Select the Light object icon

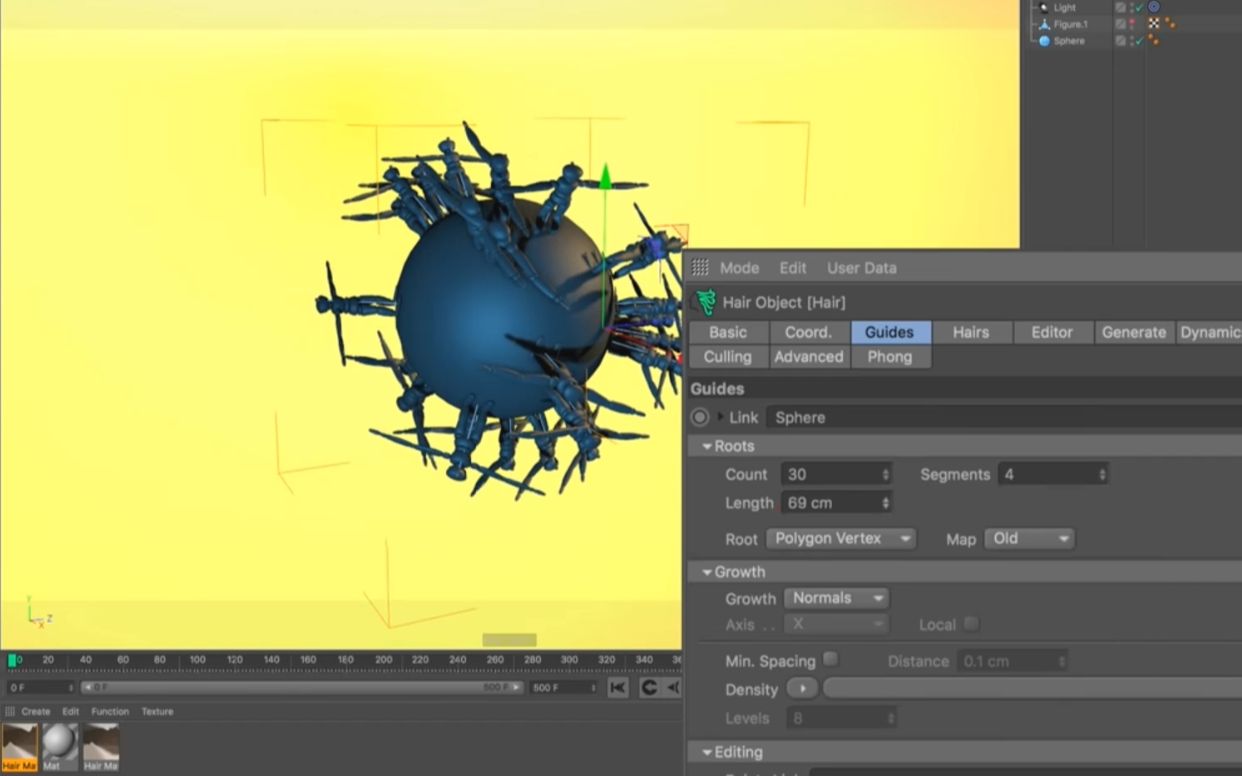pos(1044,7)
